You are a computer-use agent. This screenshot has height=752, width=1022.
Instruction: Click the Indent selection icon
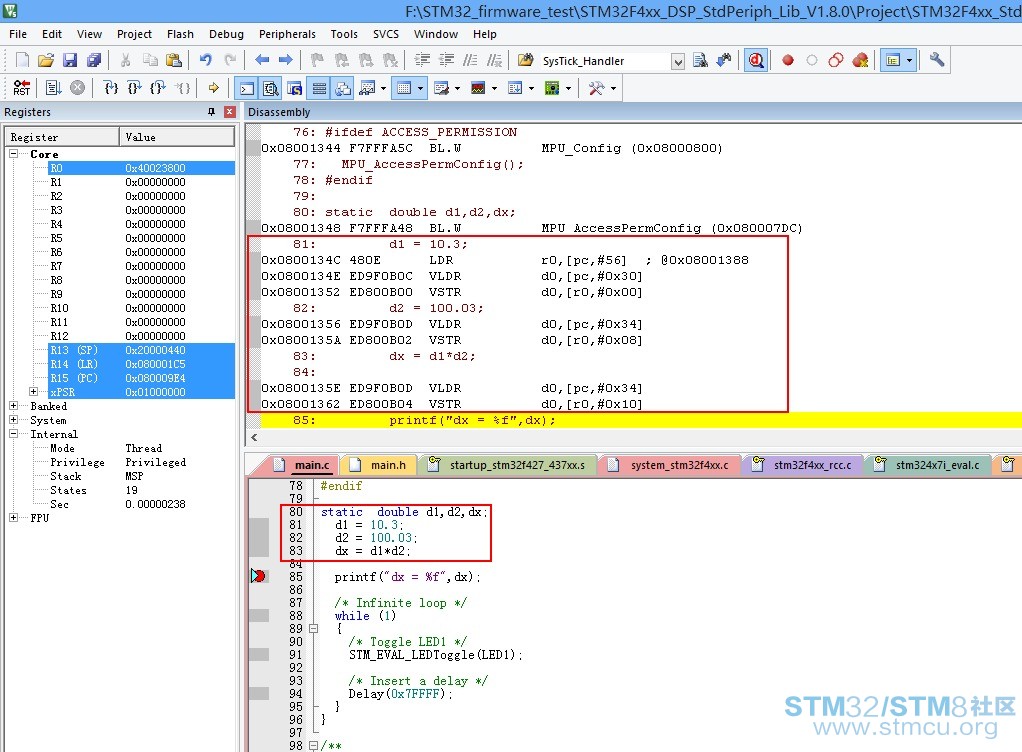tap(422, 61)
